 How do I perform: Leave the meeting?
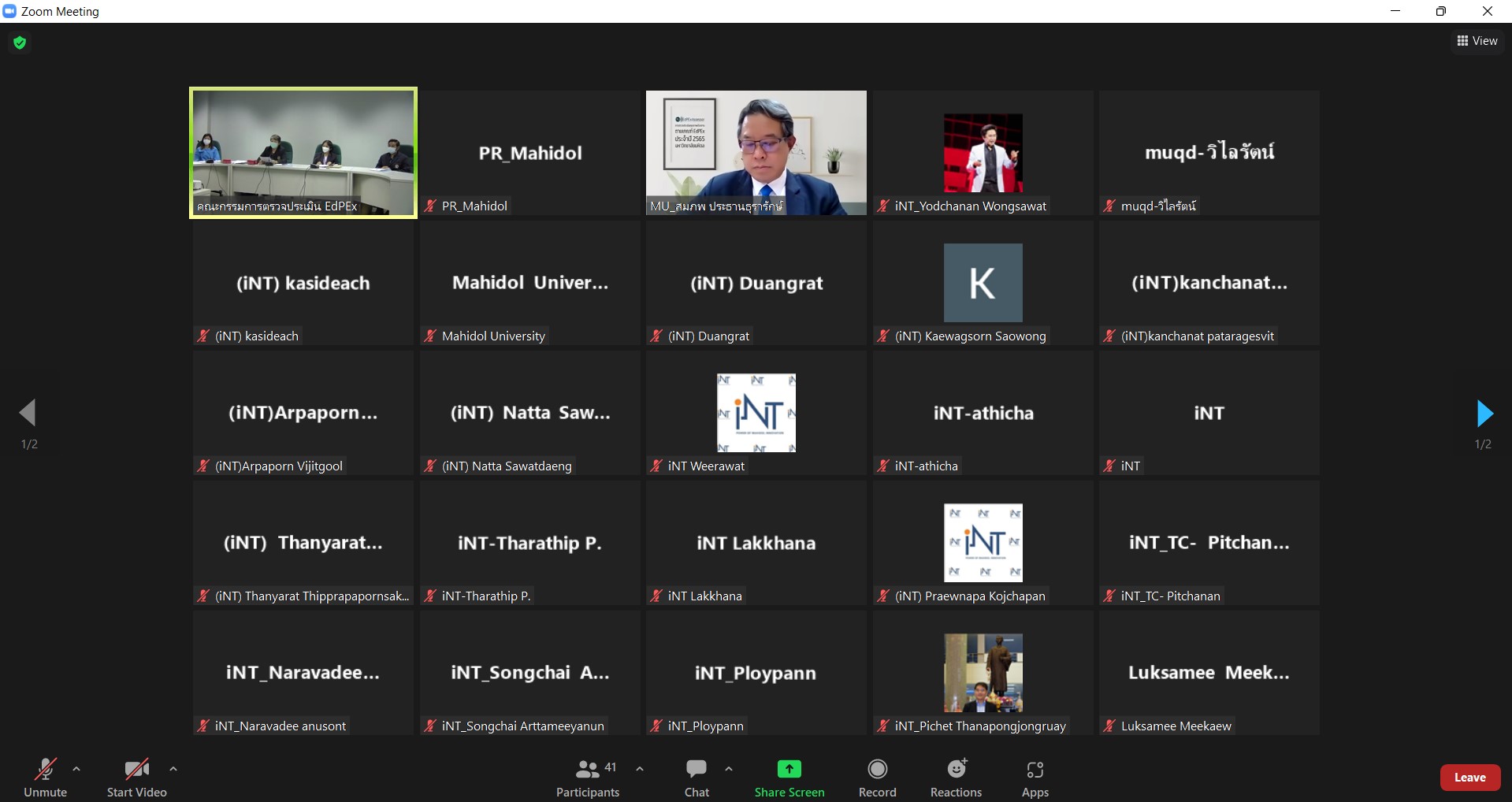click(x=1469, y=778)
